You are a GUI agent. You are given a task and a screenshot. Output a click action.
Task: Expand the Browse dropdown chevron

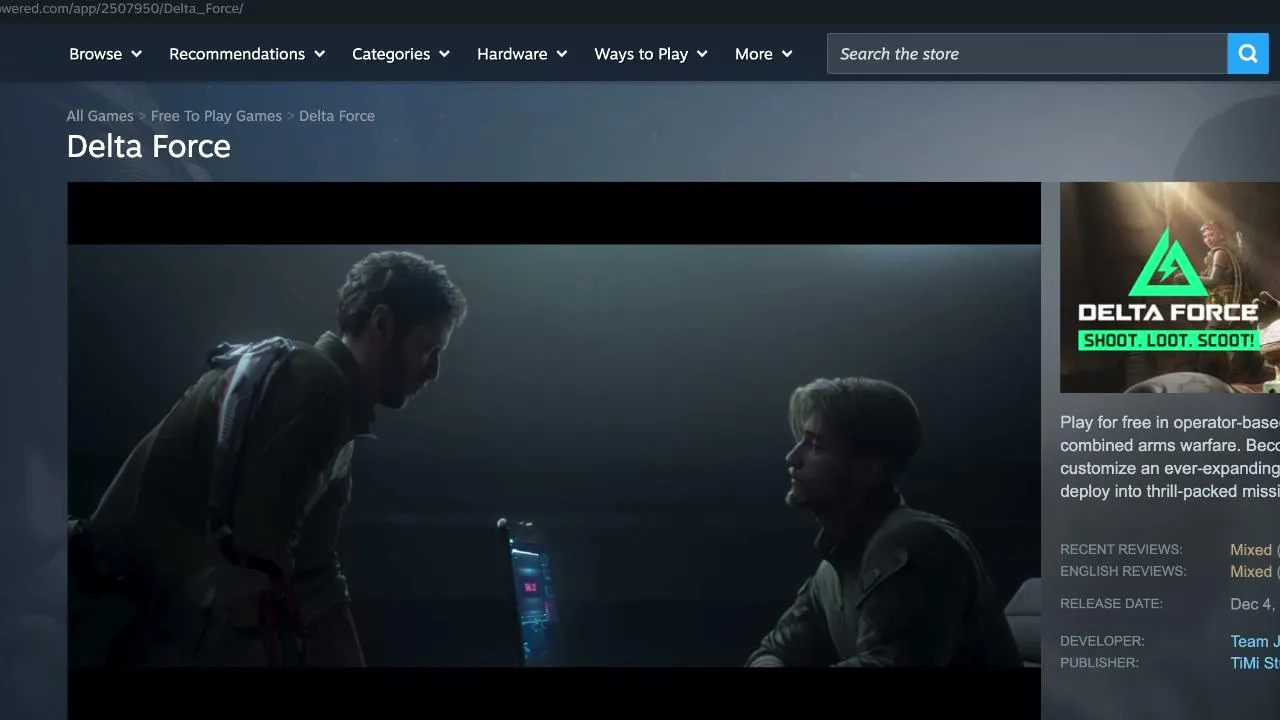[136, 54]
